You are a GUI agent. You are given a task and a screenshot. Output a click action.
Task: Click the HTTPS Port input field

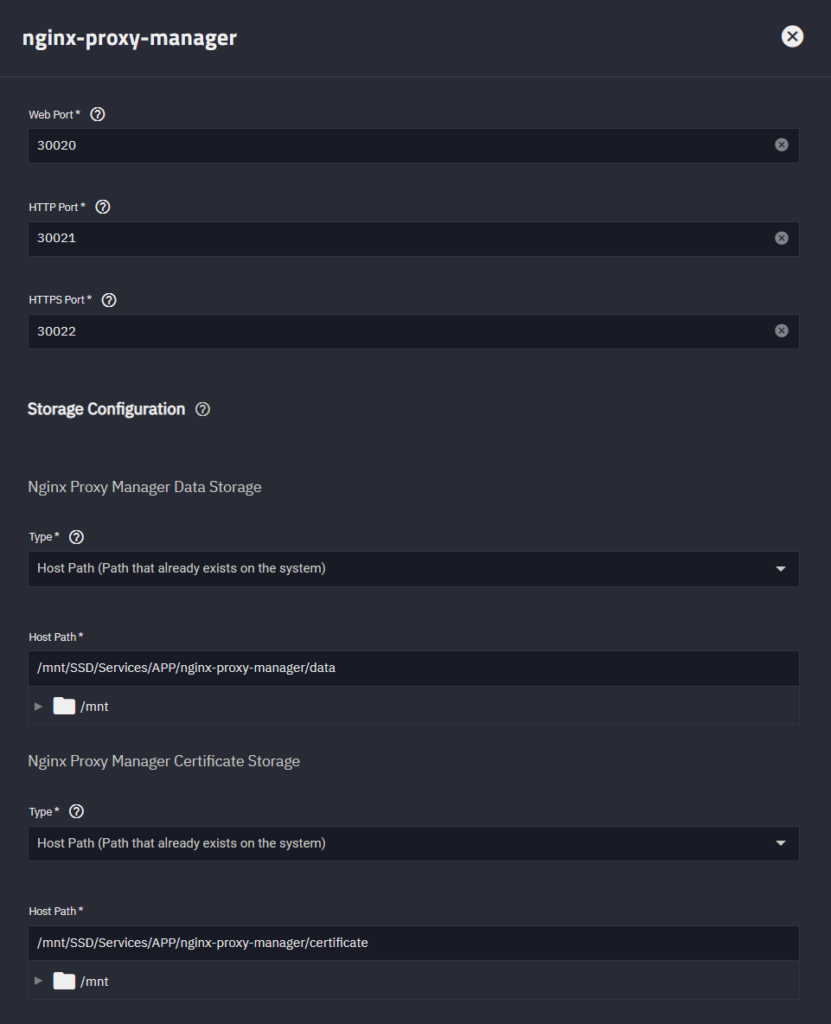[400, 330]
